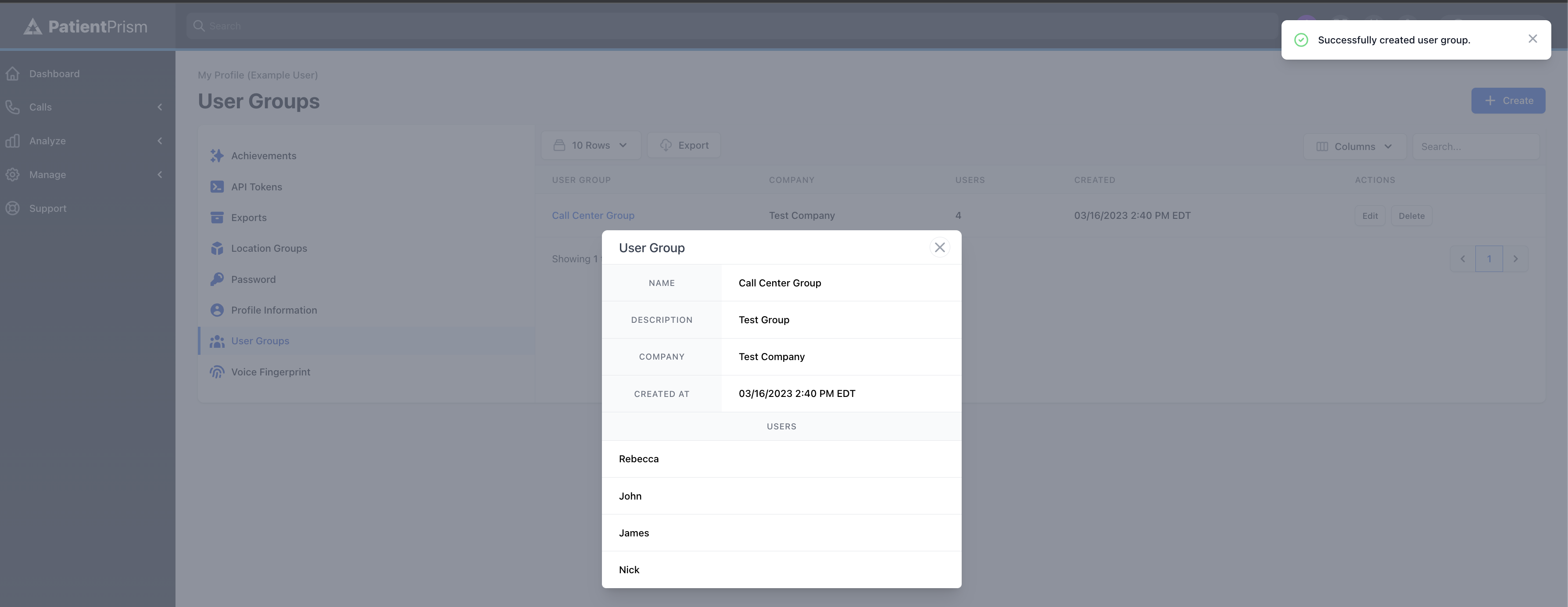Click the rows stack icon beside 10 Rows

pyautogui.click(x=559, y=145)
